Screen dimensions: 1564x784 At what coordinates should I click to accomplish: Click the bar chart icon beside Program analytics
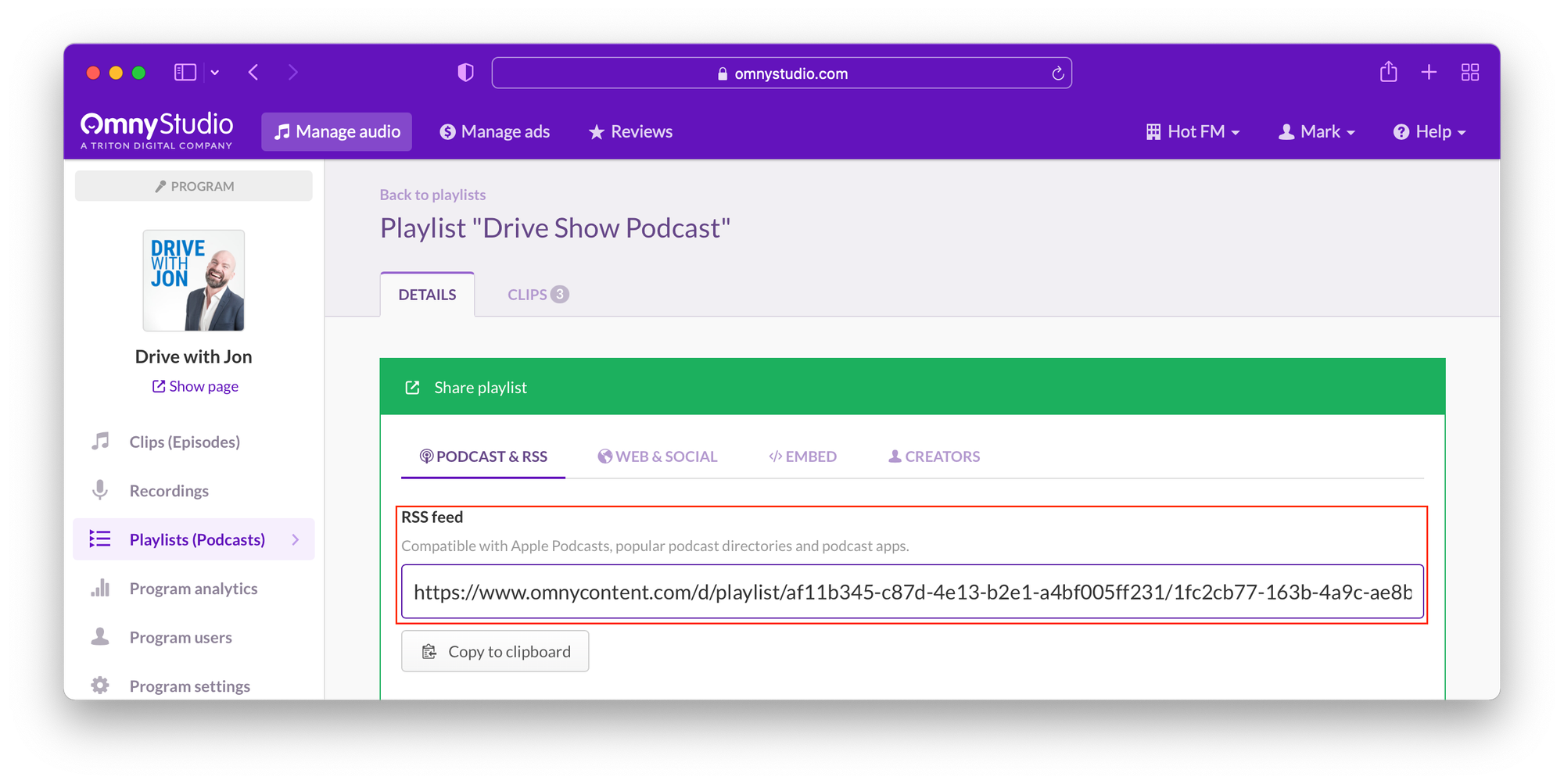(x=100, y=588)
